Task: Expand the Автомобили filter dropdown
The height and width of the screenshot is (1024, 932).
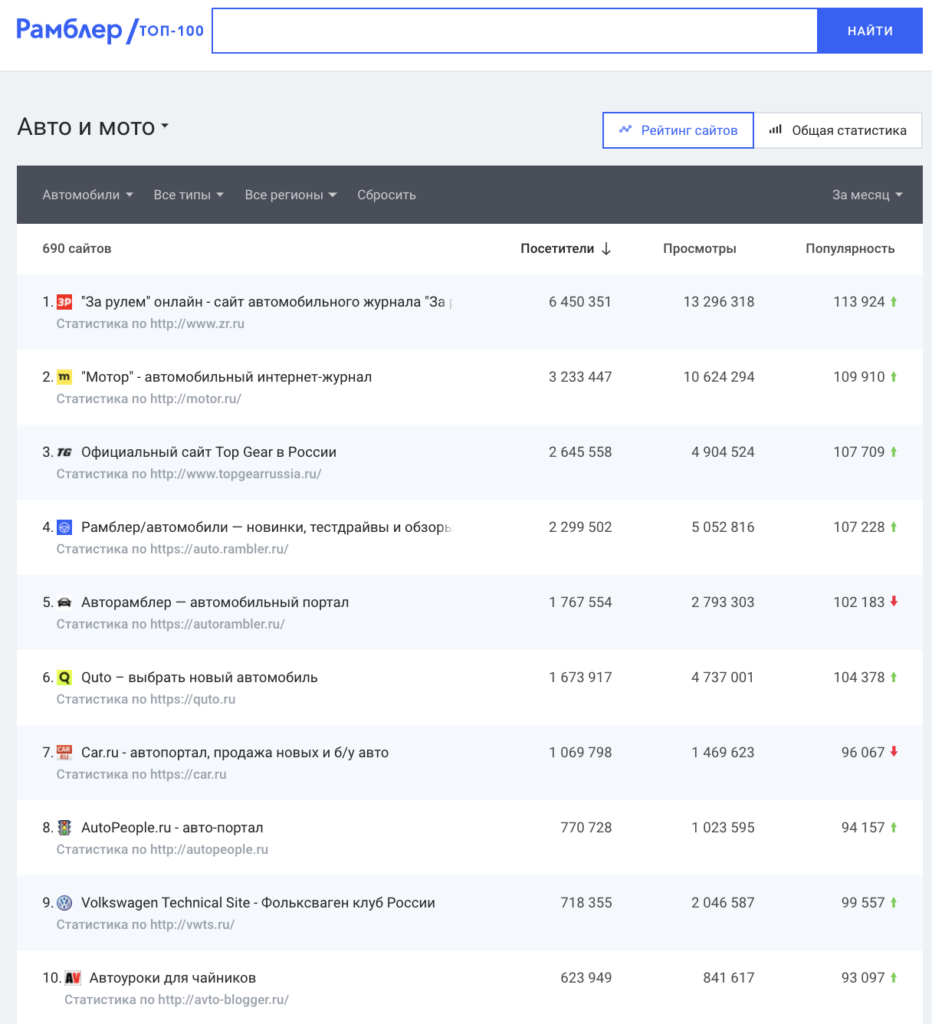Action: (88, 195)
